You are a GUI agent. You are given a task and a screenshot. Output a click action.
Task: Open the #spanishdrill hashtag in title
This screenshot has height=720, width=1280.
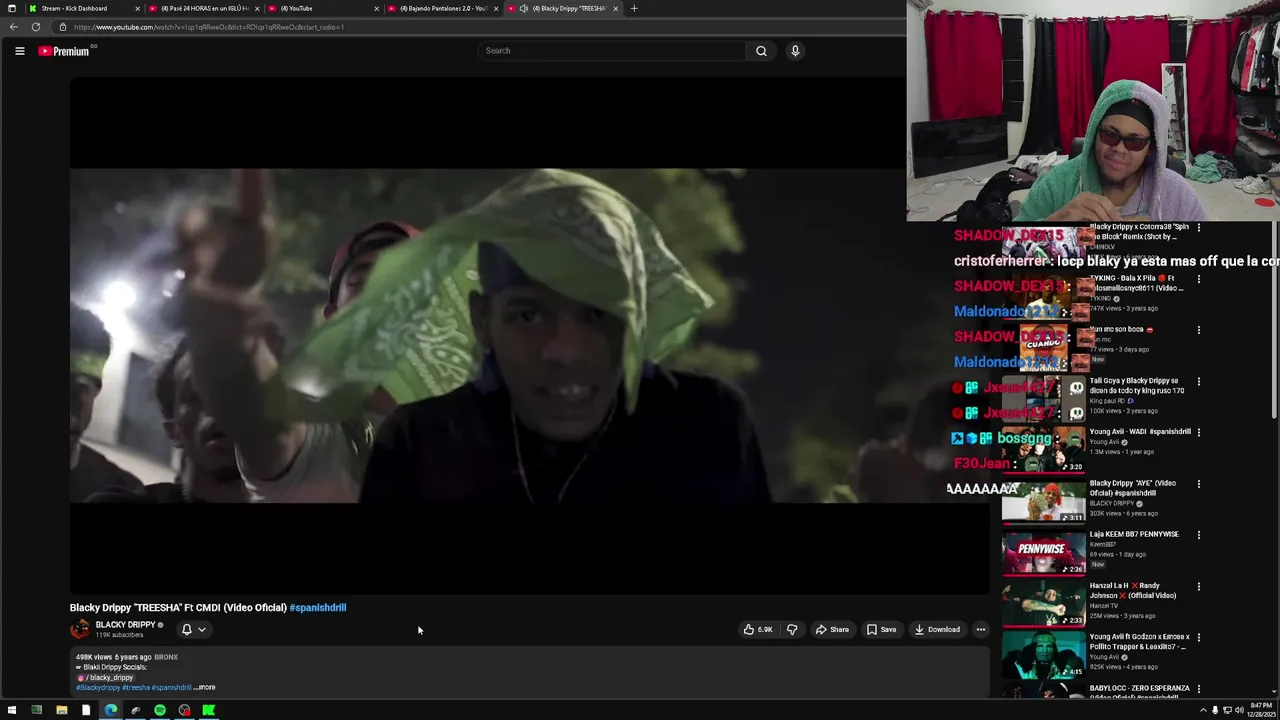click(x=318, y=608)
